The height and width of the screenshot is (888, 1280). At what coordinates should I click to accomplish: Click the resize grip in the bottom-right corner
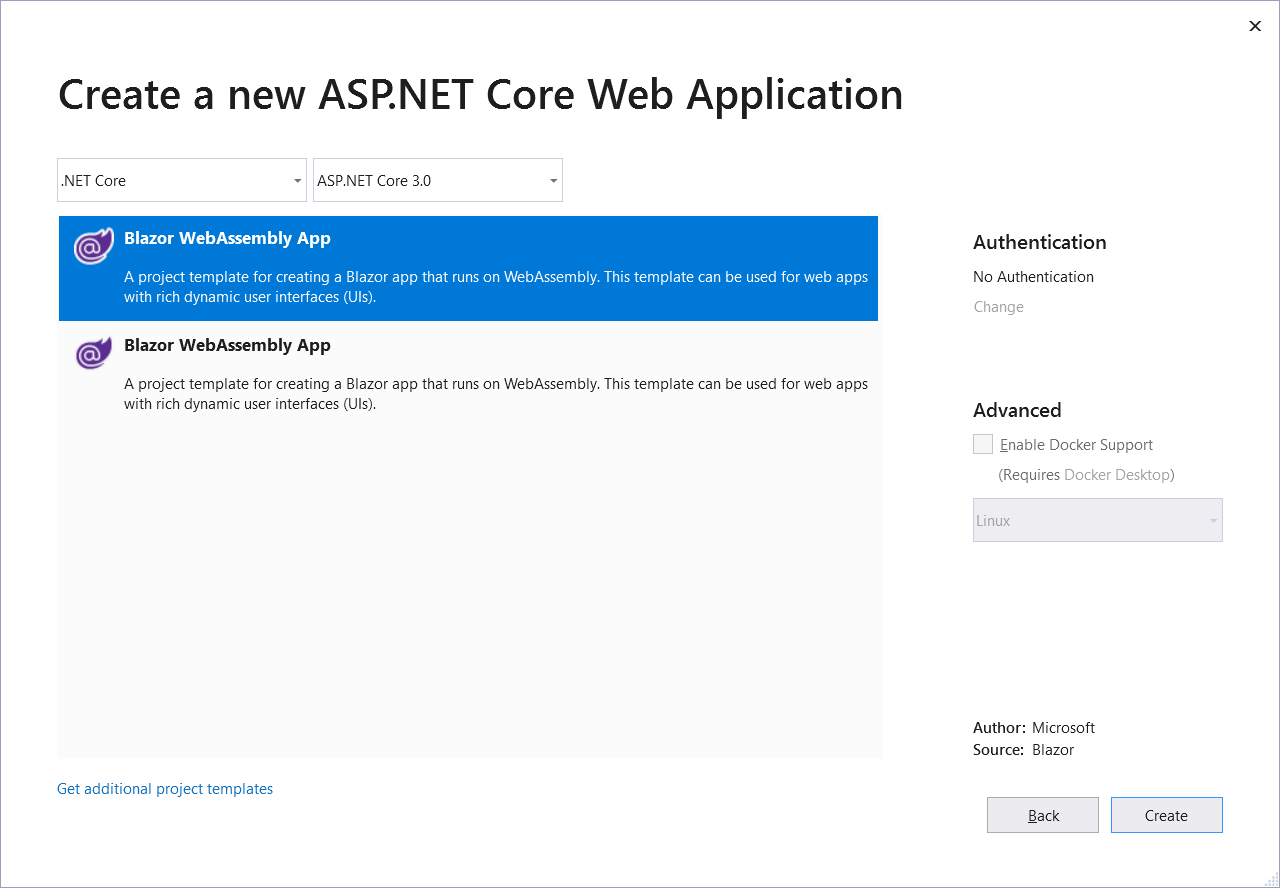pos(1272,880)
